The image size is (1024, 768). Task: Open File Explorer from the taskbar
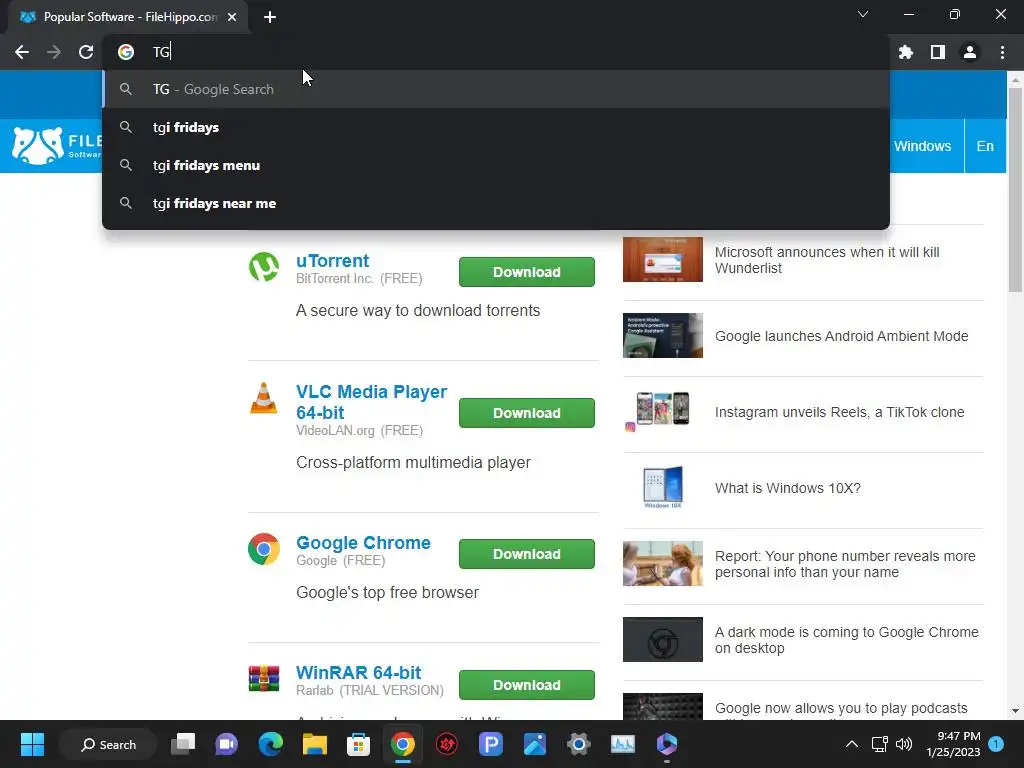[315, 744]
